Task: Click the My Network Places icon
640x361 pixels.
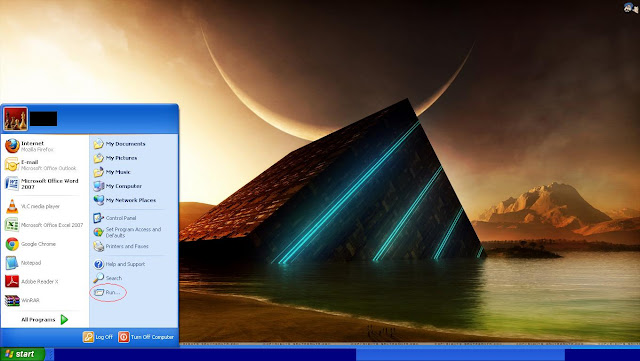Action: click(x=98, y=200)
